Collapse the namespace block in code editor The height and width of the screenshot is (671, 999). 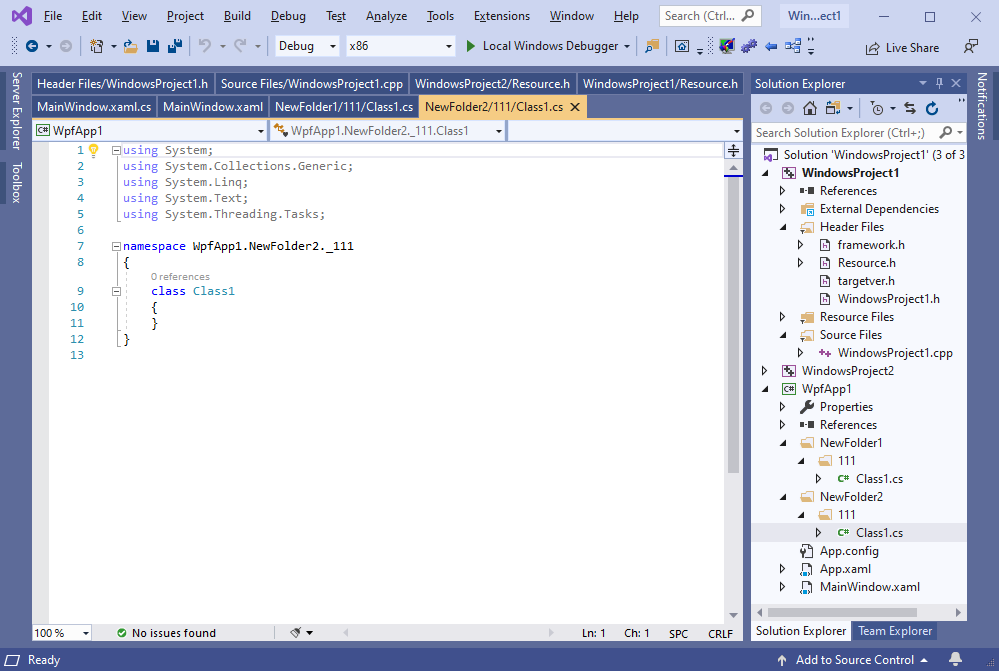click(116, 246)
